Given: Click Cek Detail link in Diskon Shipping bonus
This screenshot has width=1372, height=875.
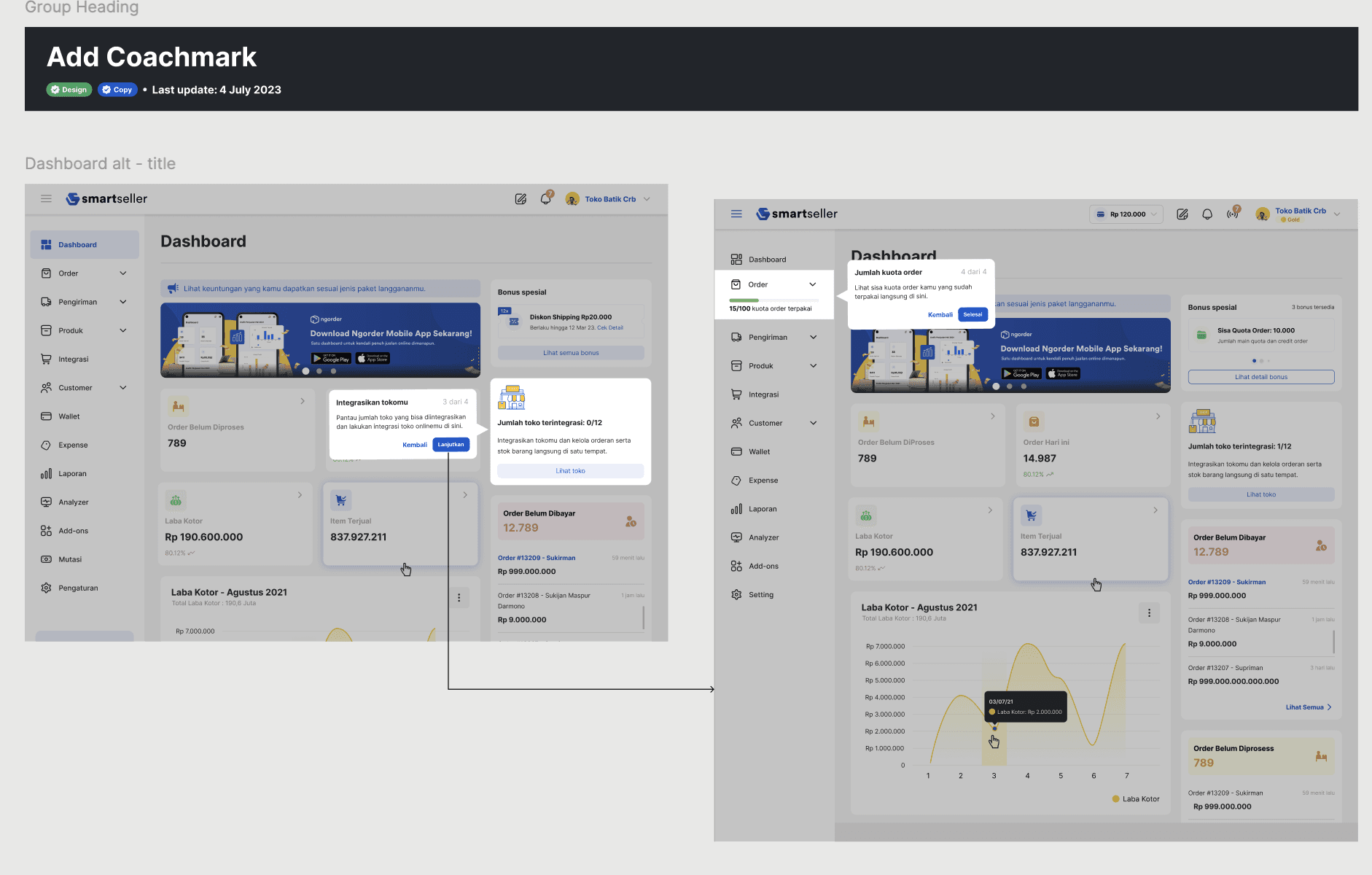Looking at the screenshot, I should tap(610, 327).
